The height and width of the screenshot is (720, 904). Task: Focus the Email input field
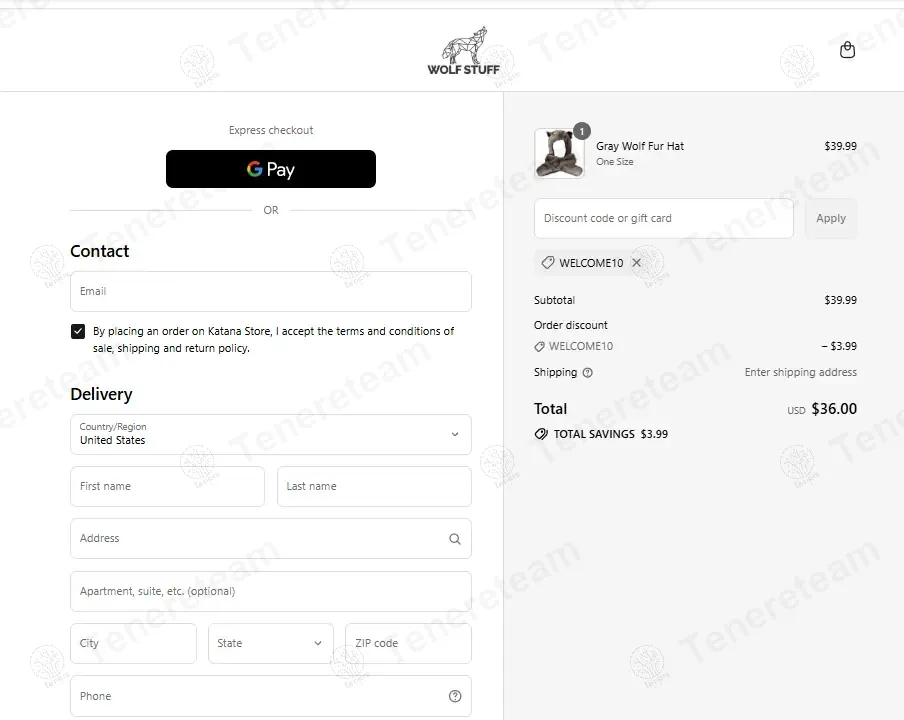271,292
